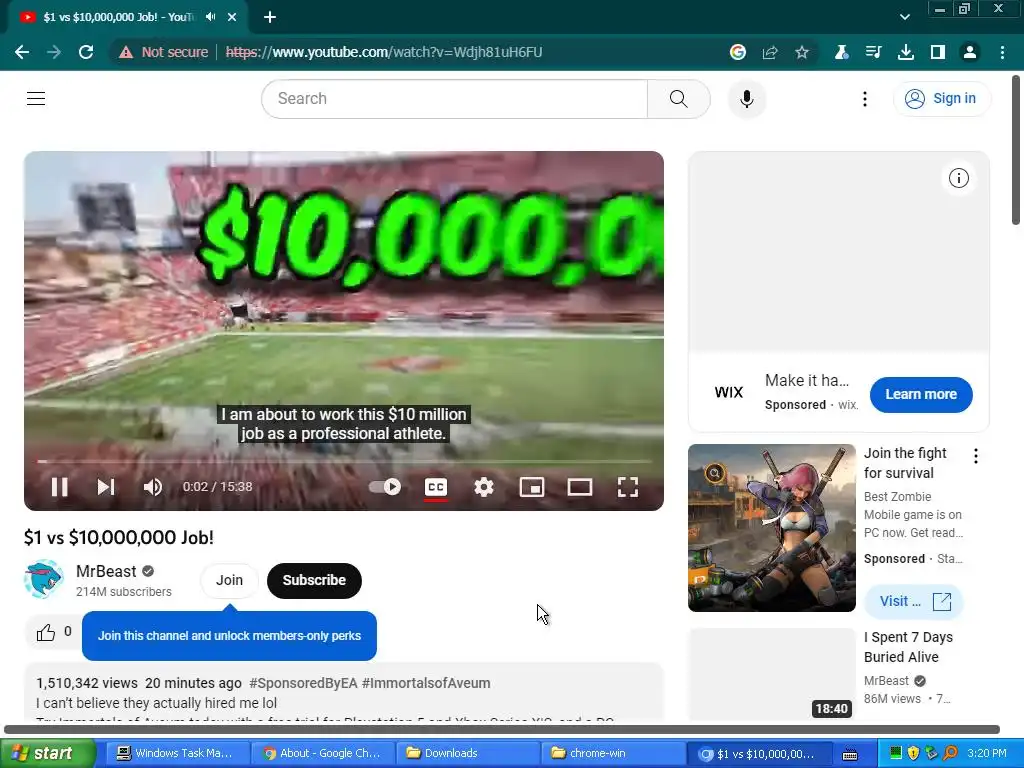This screenshot has height=768, width=1024.
Task: Pause the video playback
Action: click(x=59, y=487)
